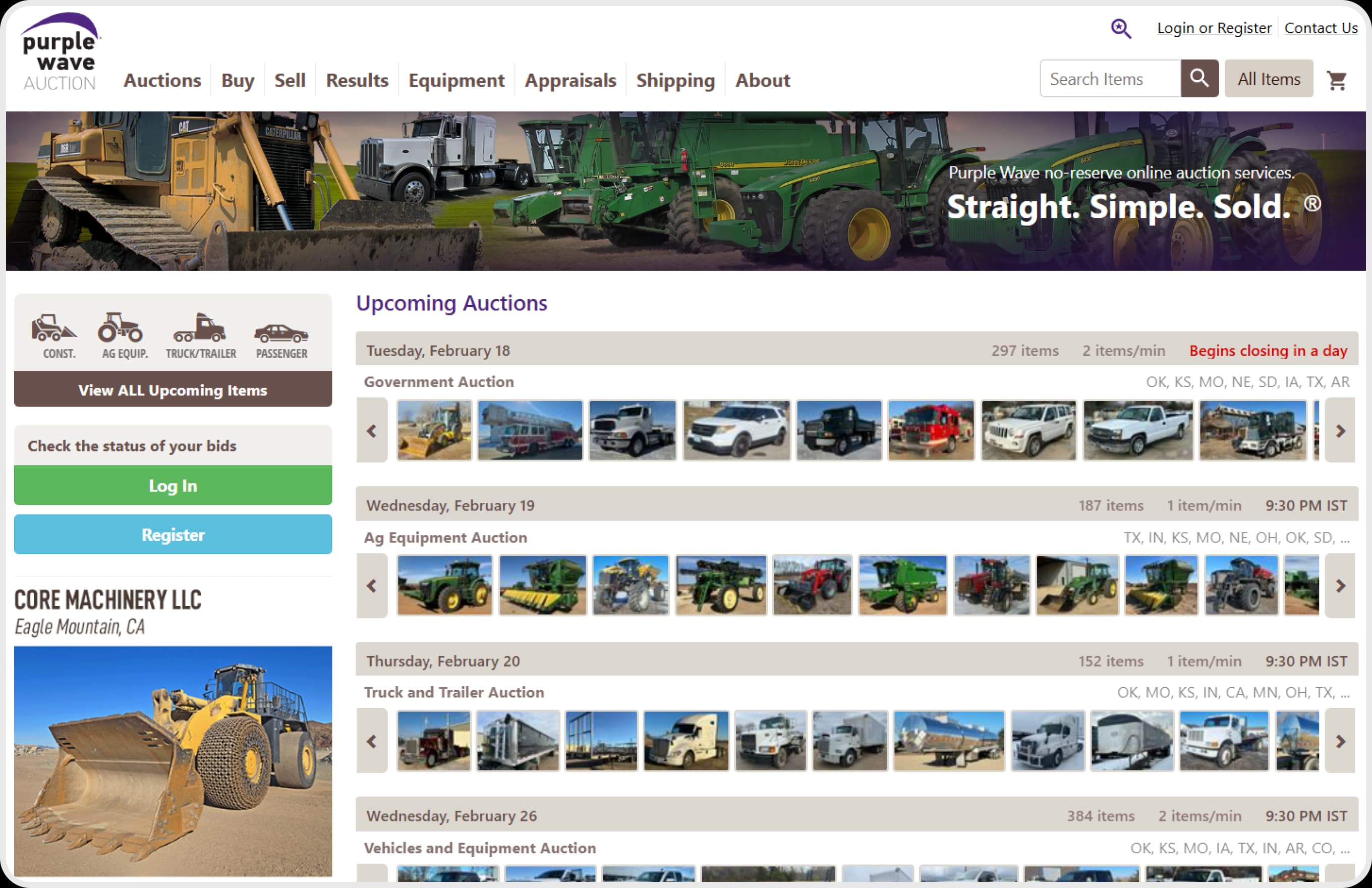Click View ALL Upcoming Items
The height and width of the screenshot is (888, 1372).
(173, 390)
